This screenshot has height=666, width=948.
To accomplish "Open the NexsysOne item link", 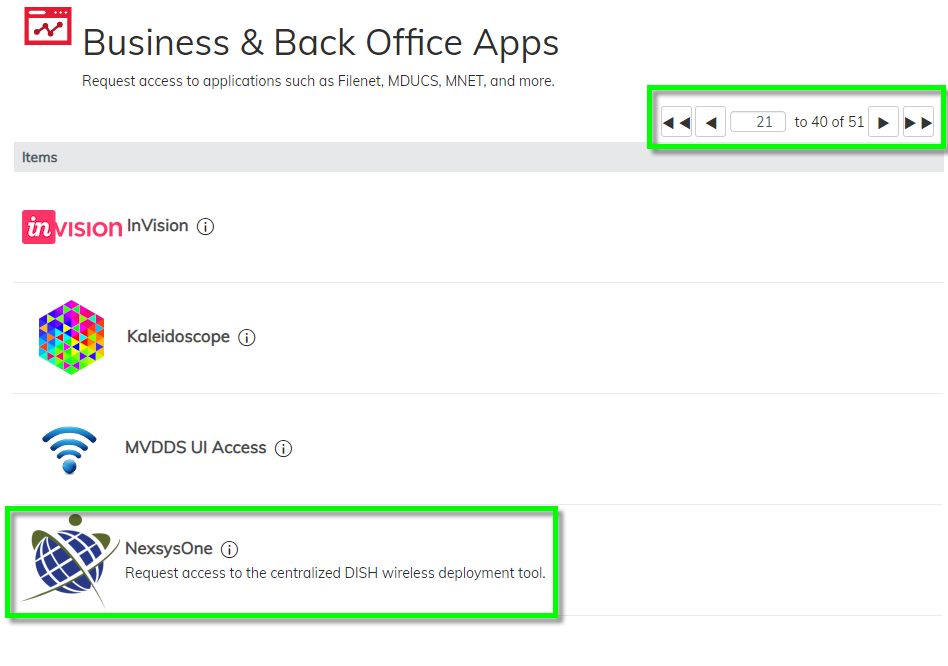I will click(169, 549).
